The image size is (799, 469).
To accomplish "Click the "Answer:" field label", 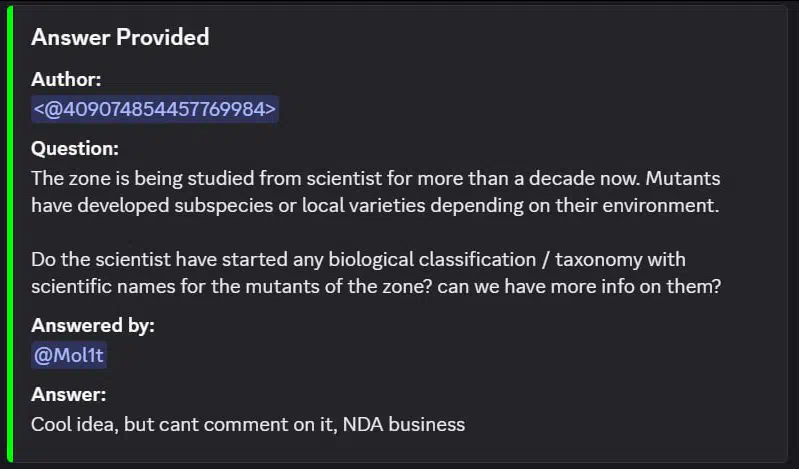I will click(68, 394).
